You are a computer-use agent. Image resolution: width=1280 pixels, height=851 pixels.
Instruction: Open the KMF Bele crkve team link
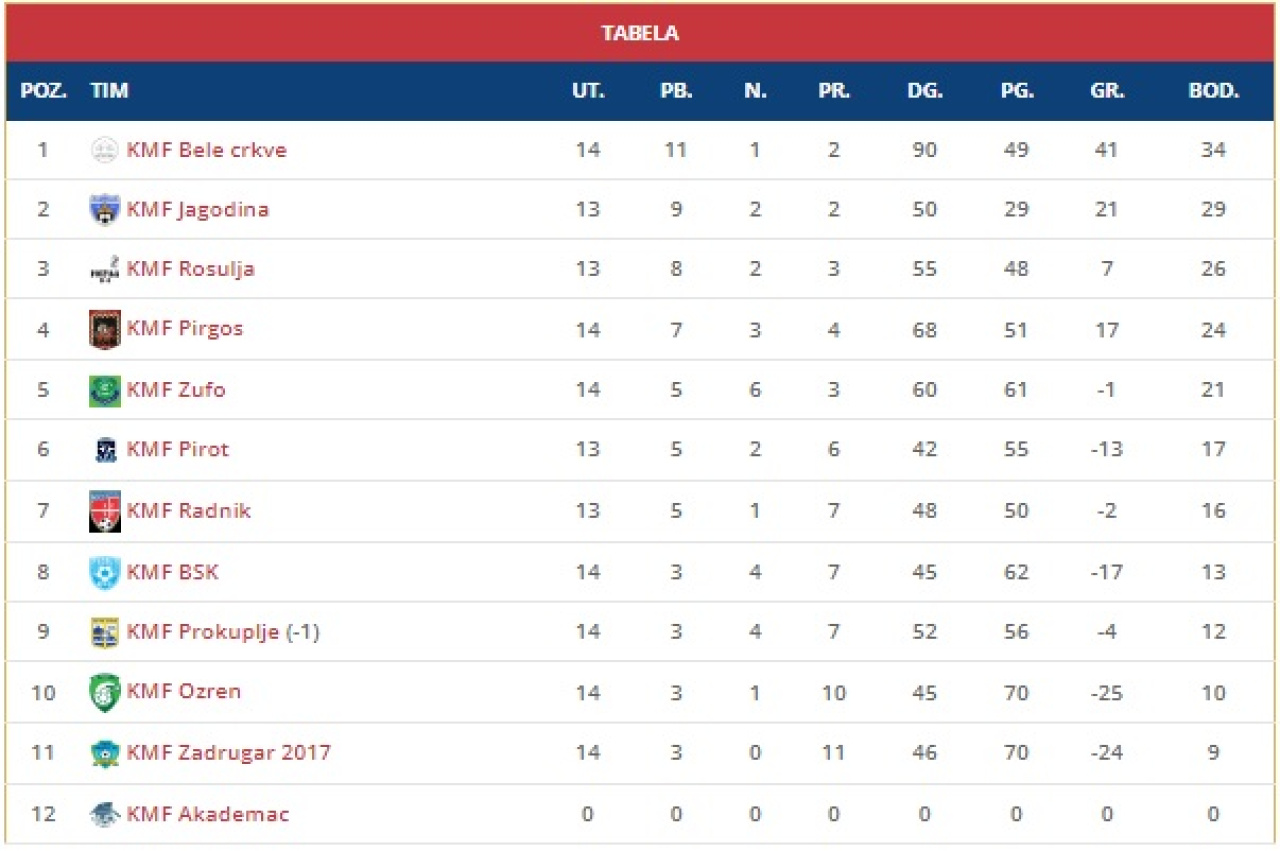206,150
